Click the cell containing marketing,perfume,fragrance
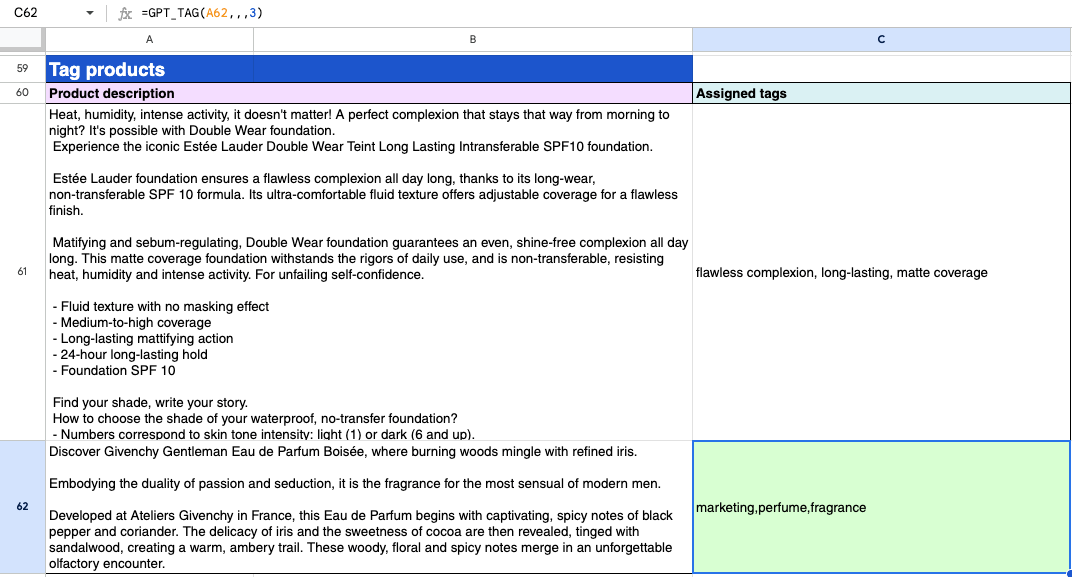1072x577 pixels. pos(880,508)
